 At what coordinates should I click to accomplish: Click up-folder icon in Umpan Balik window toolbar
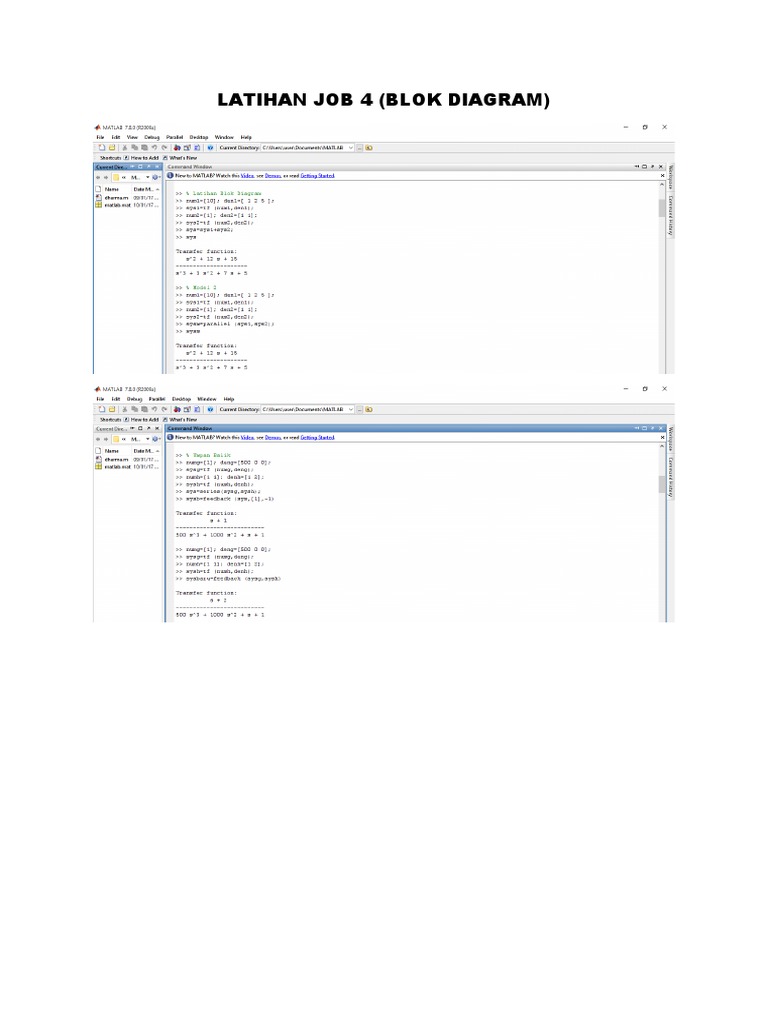click(x=369, y=409)
